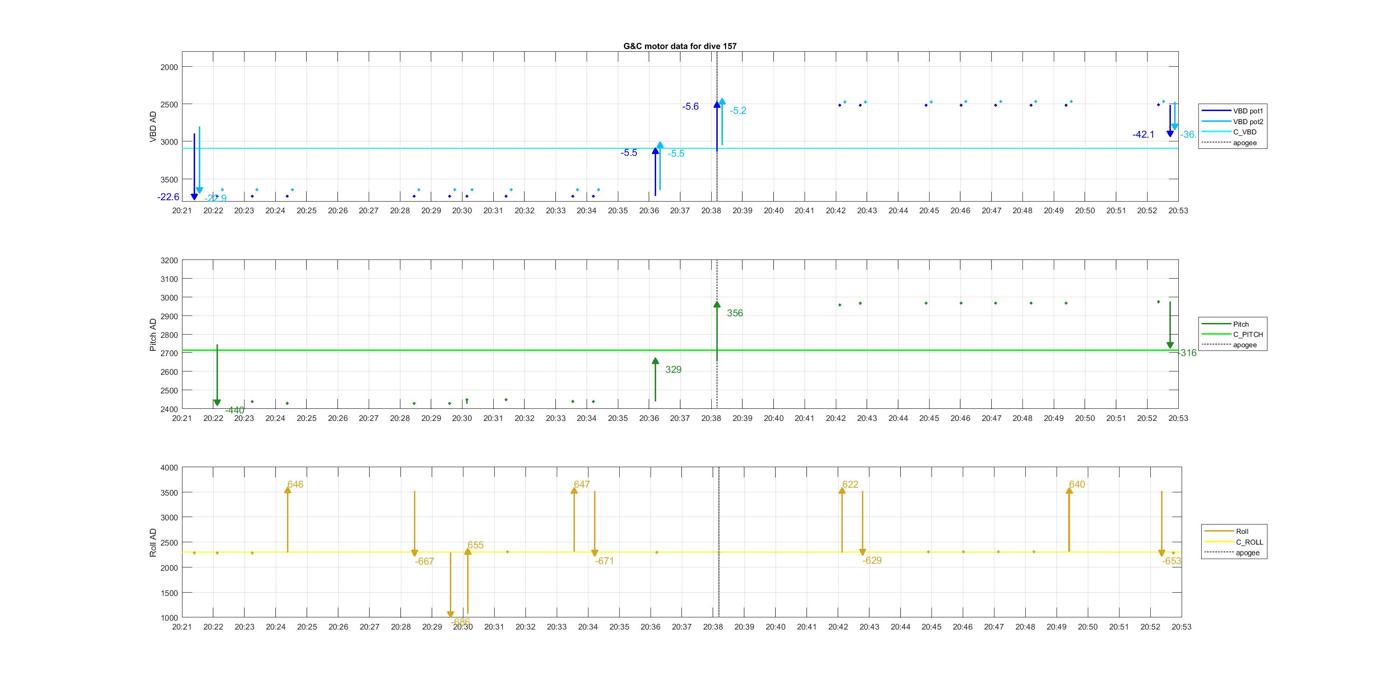Click the "-5.6" value label
The image size is (1400, 693).
(x=690, y=106)
